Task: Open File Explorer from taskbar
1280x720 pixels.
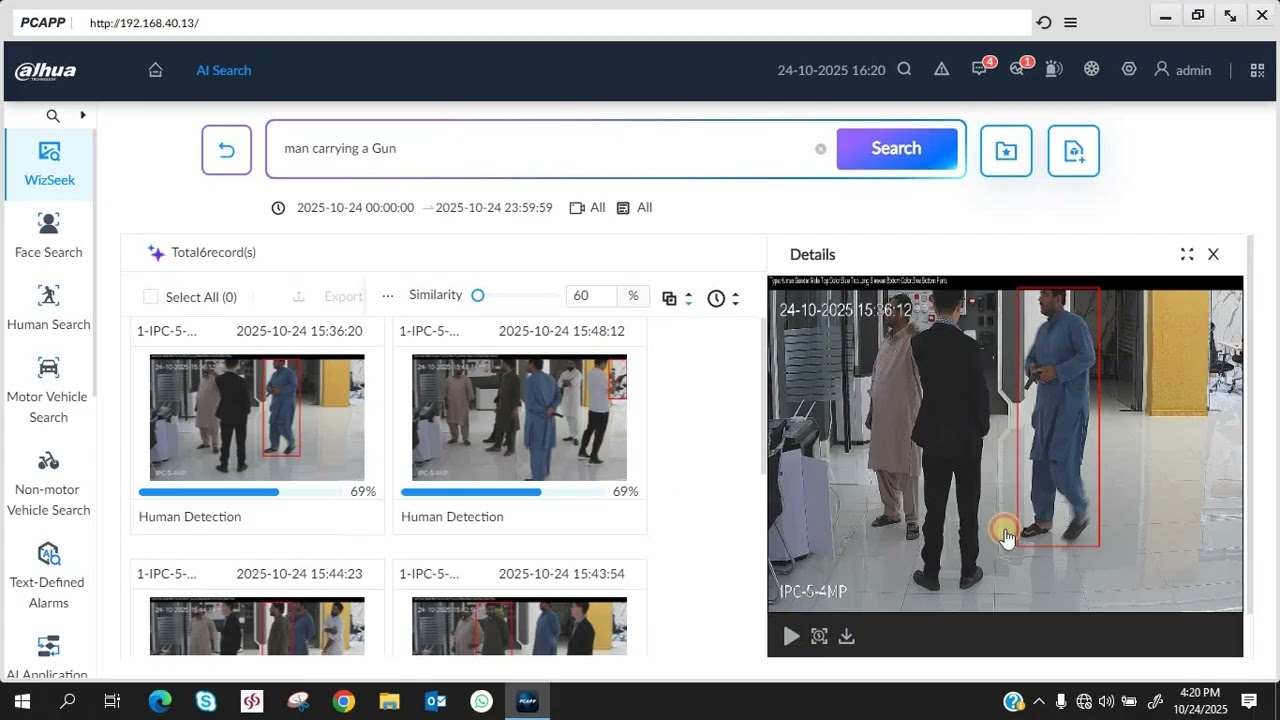Action: pyautogui.click(x=389, y=701)
